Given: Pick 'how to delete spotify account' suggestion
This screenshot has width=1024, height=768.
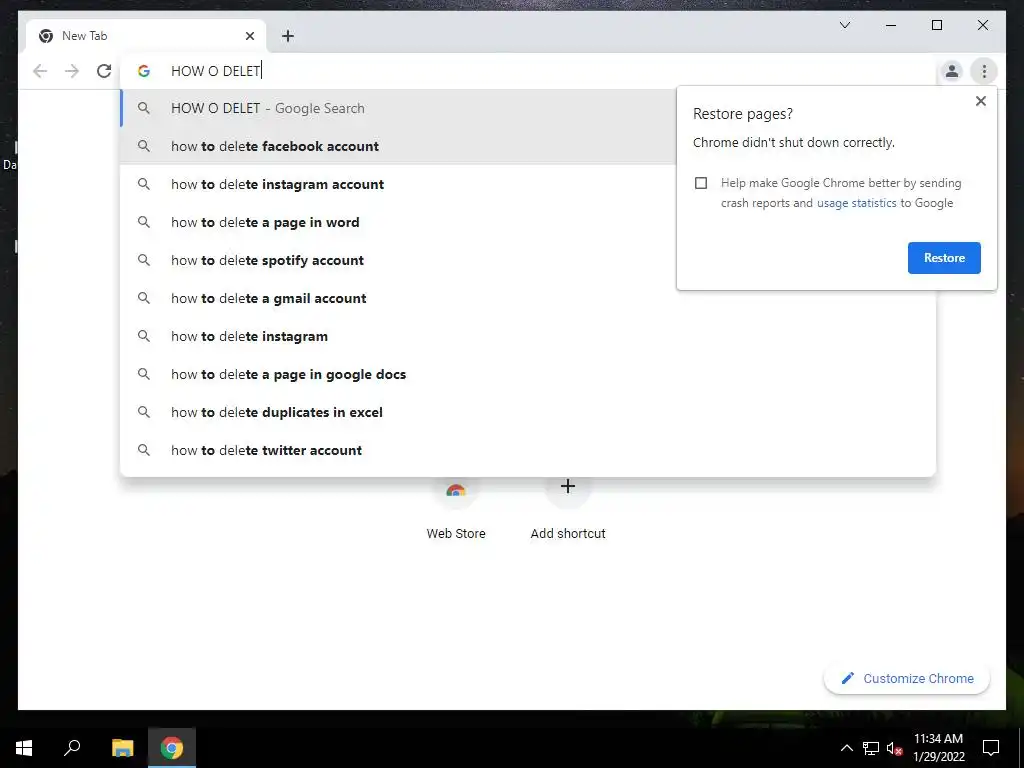Looking at the screenshot, I should pos(398,260).
